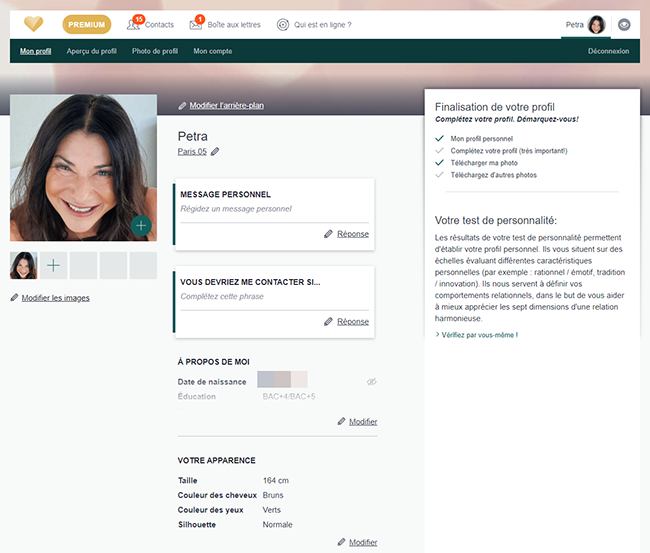Open the Petra user account menu
This screenshot has width=650, height=553.
point(586,25)
